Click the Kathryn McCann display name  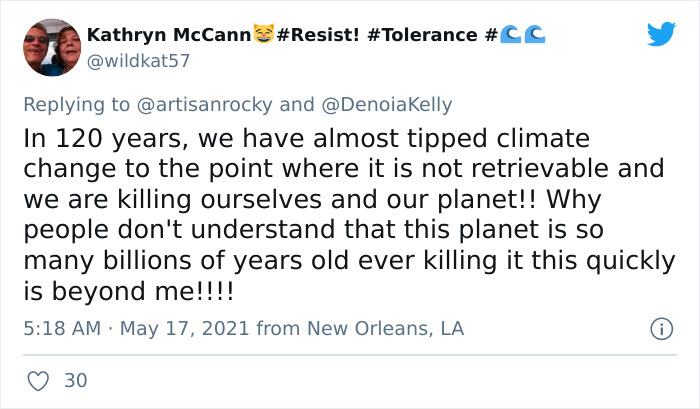pos(168,35)
